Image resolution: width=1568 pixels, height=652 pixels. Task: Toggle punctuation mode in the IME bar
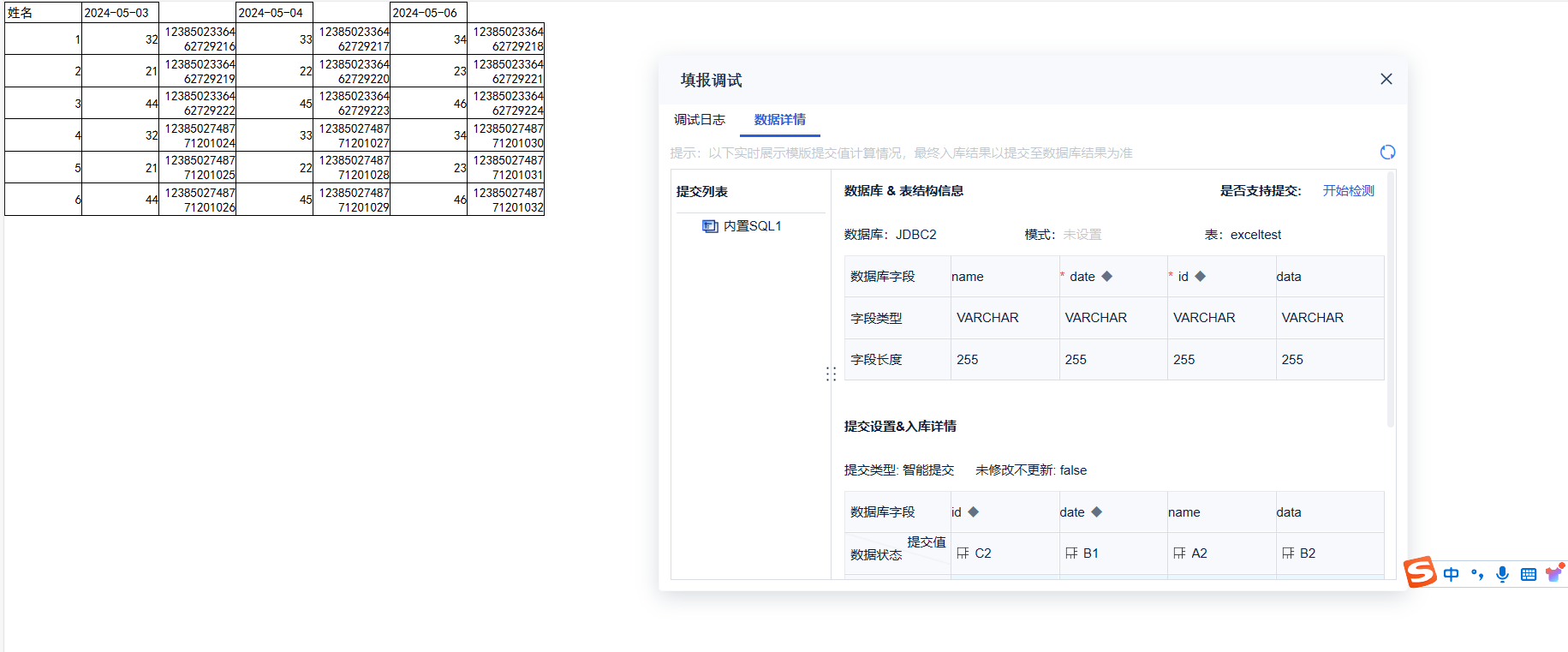coord(1477,574)
